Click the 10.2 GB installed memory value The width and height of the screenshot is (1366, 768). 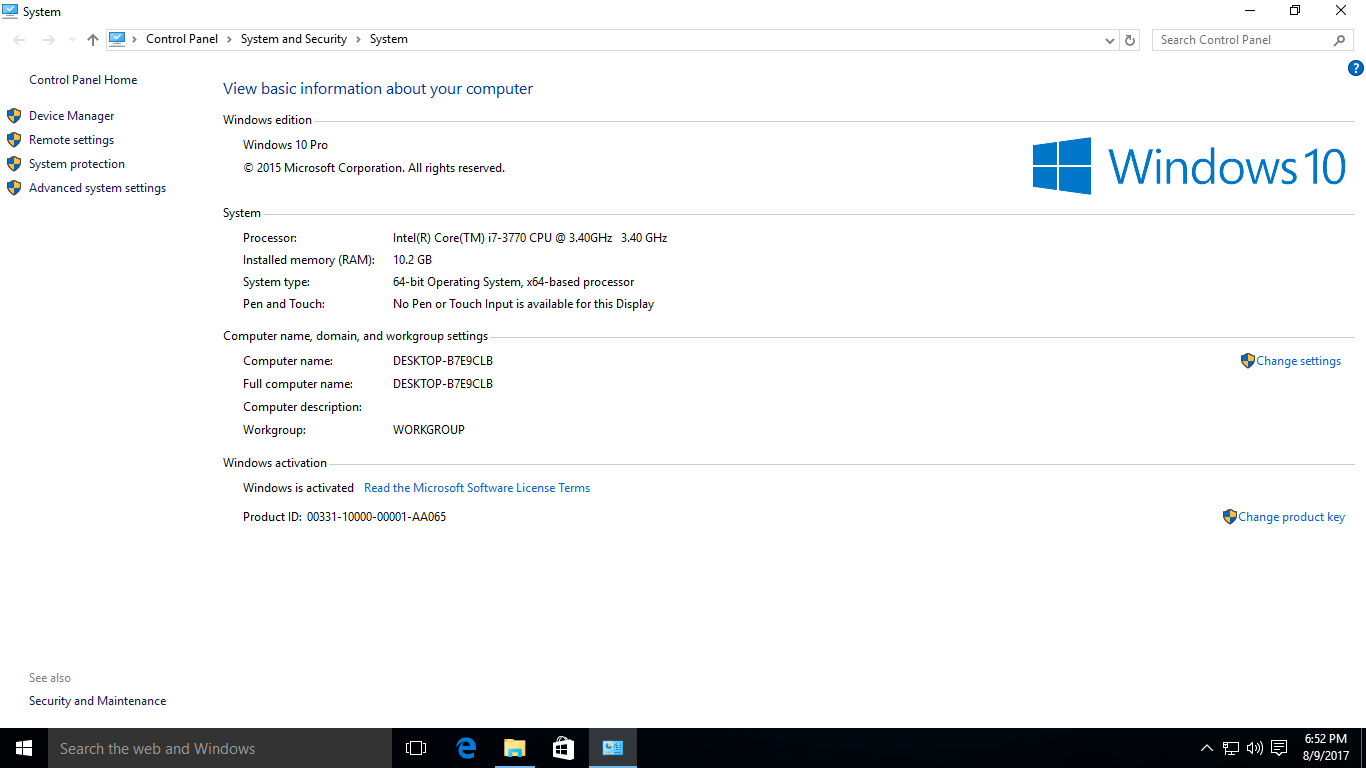coord(412,260)
